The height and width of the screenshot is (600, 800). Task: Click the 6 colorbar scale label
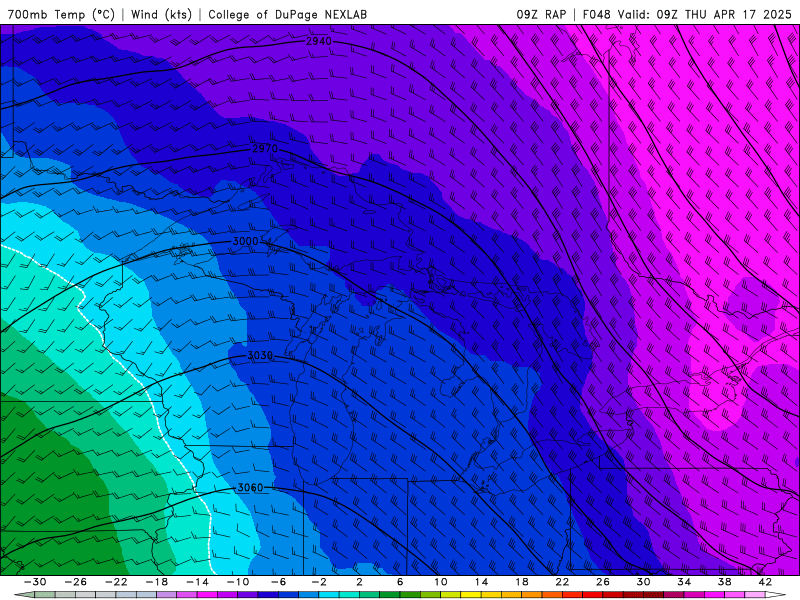coord(400,582)
